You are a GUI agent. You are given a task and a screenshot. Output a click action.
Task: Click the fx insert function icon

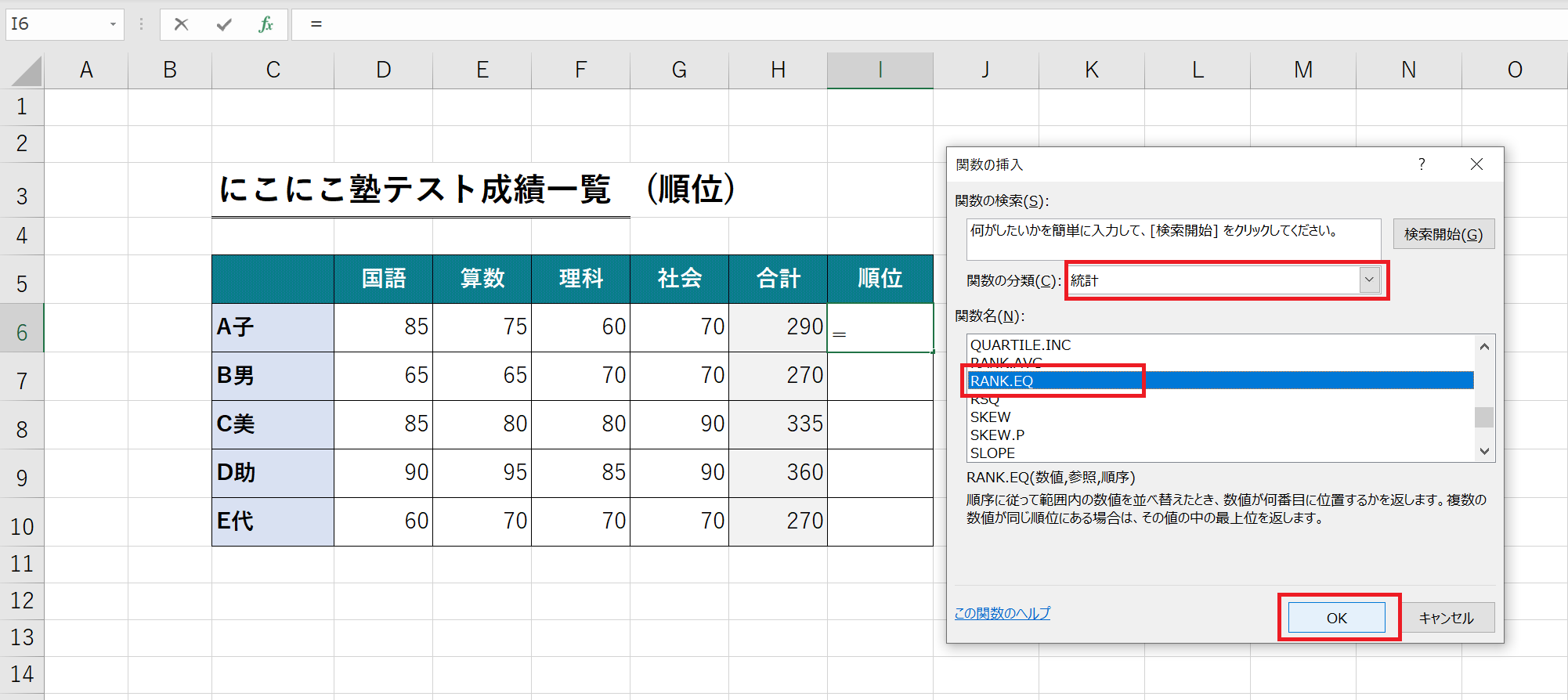click(x=266, y=24)
